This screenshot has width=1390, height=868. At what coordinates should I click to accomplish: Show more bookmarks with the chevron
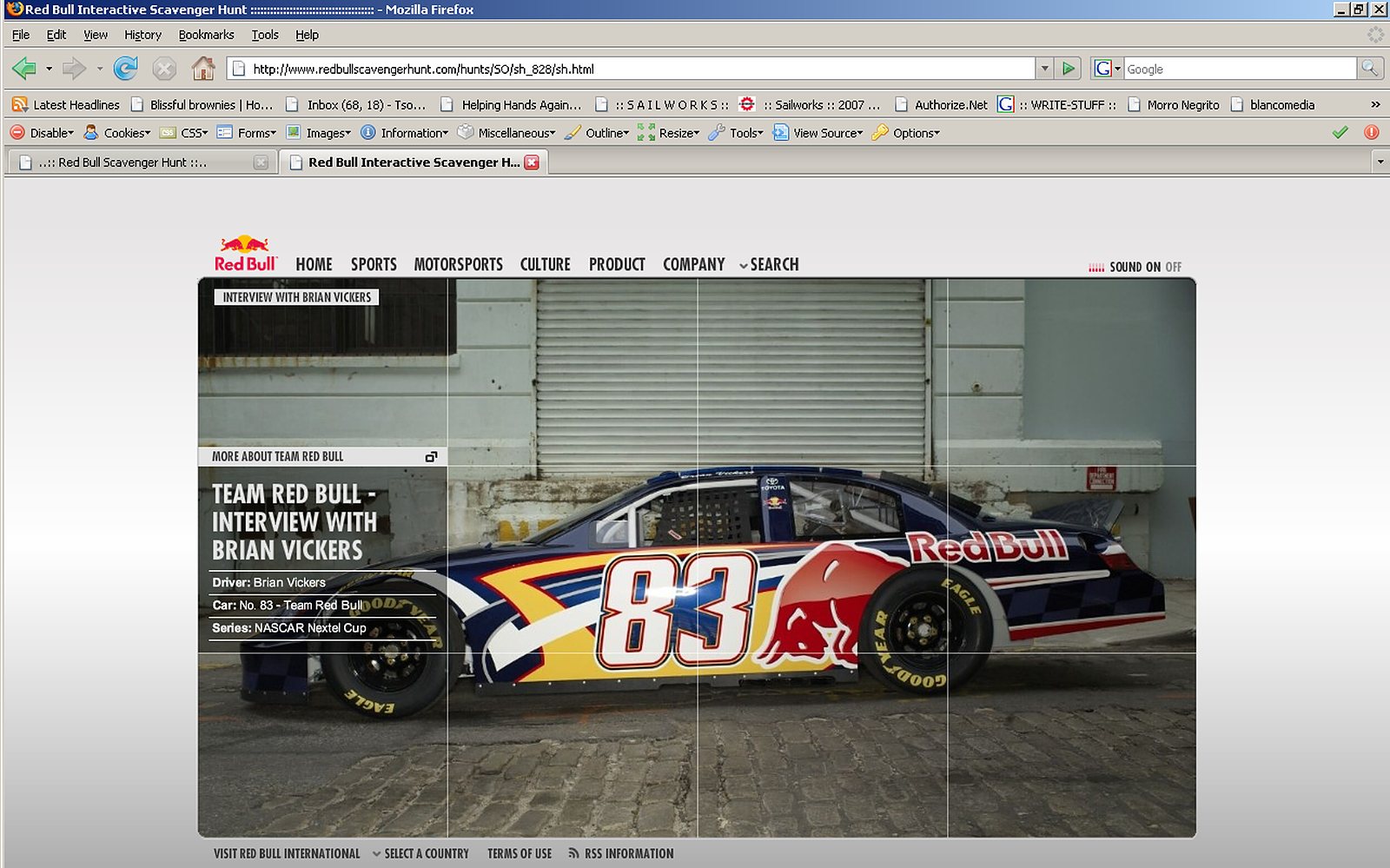pyautogui.click(x=1375, y=104)
